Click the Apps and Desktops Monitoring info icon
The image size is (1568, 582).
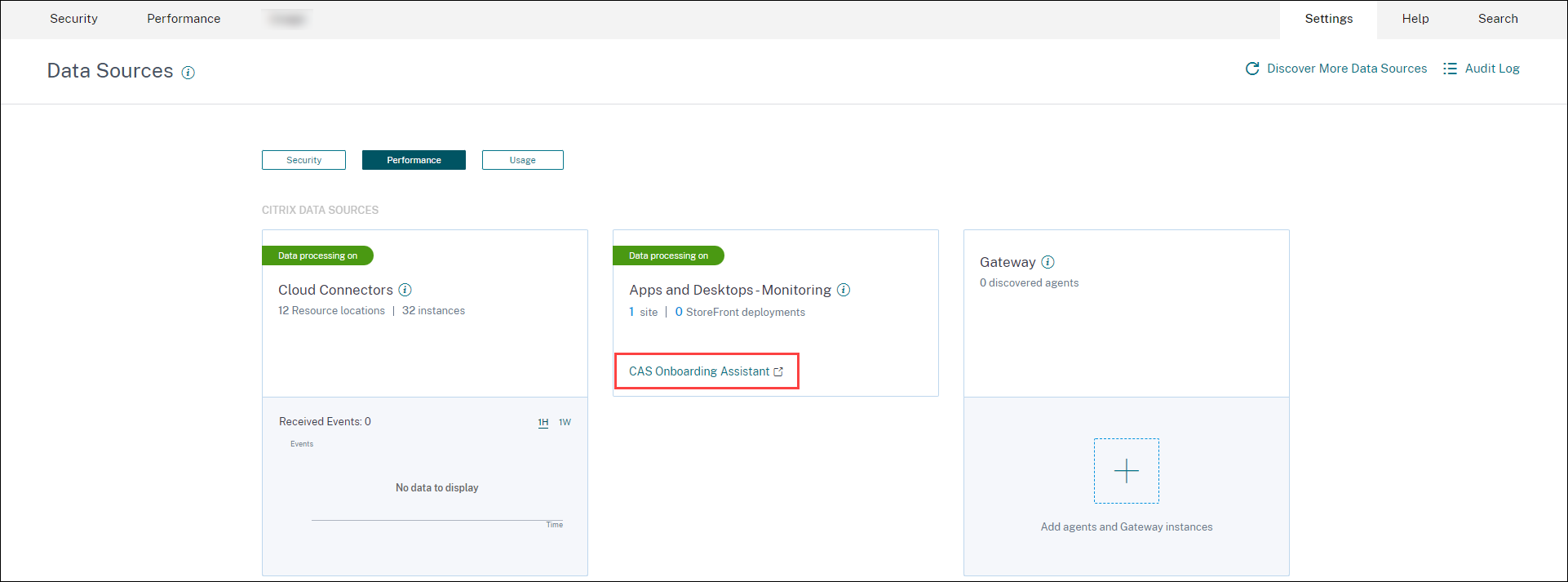[844, 290]
